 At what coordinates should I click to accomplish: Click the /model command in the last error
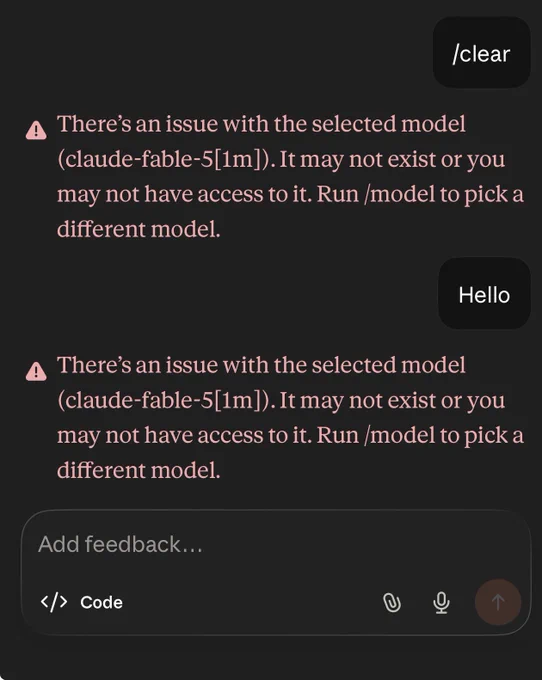[400, 435]
